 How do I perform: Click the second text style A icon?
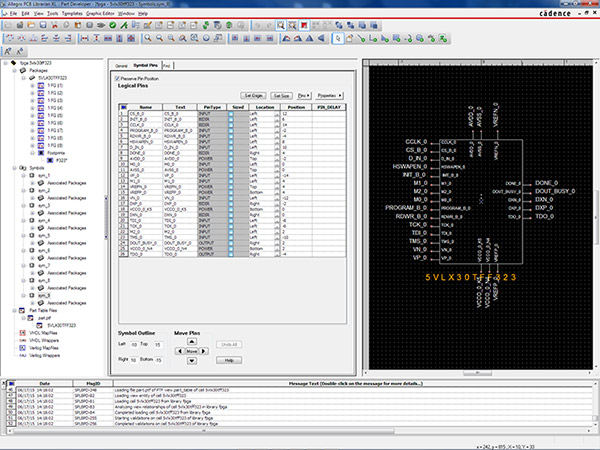20,51
